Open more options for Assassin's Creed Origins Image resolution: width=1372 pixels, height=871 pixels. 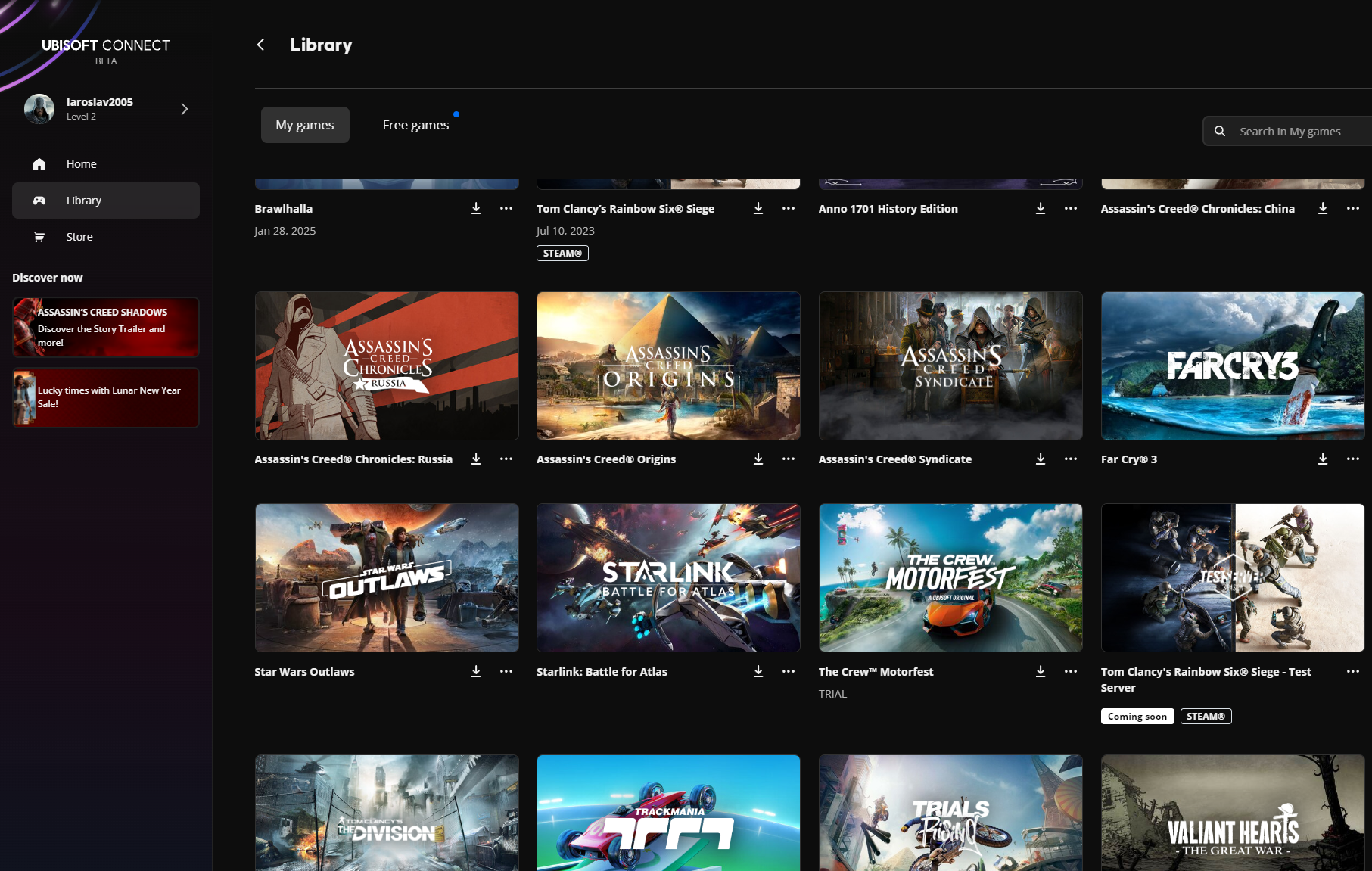pos(789,459)
